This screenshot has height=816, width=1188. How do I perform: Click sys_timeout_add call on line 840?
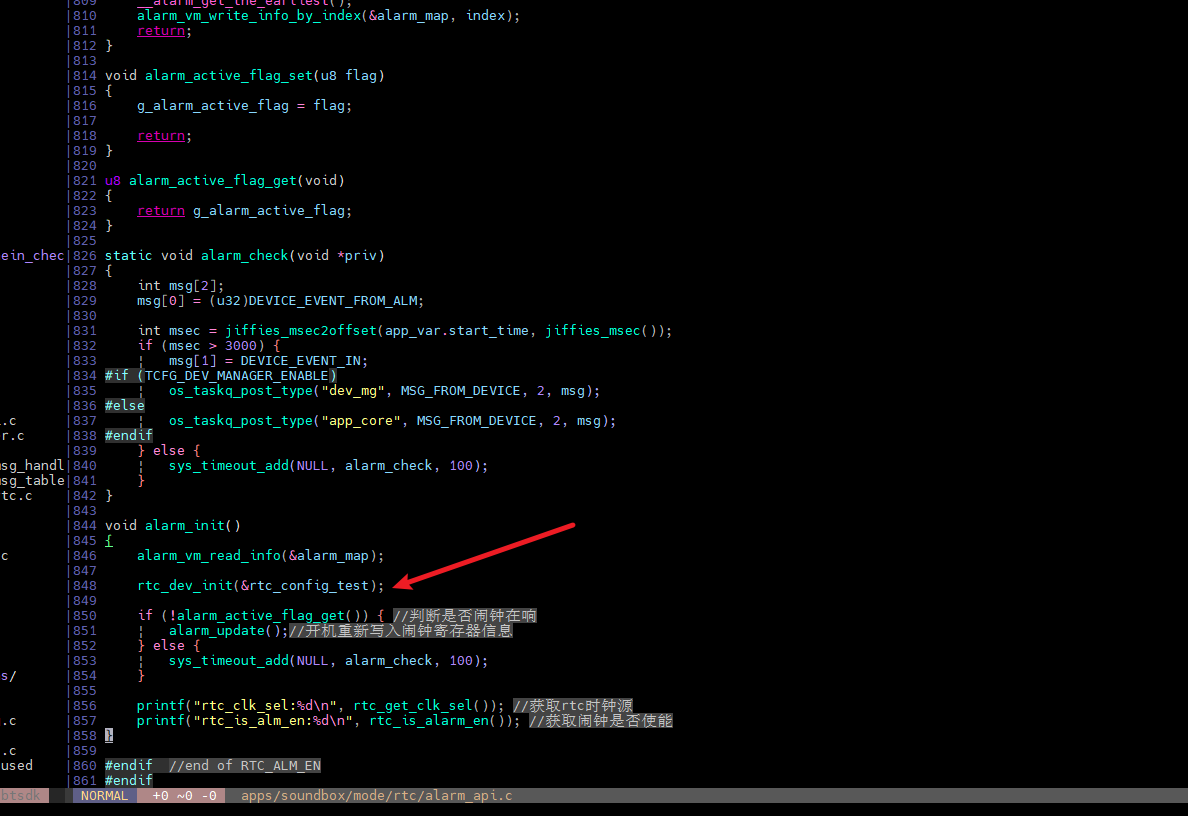[229, 466]
